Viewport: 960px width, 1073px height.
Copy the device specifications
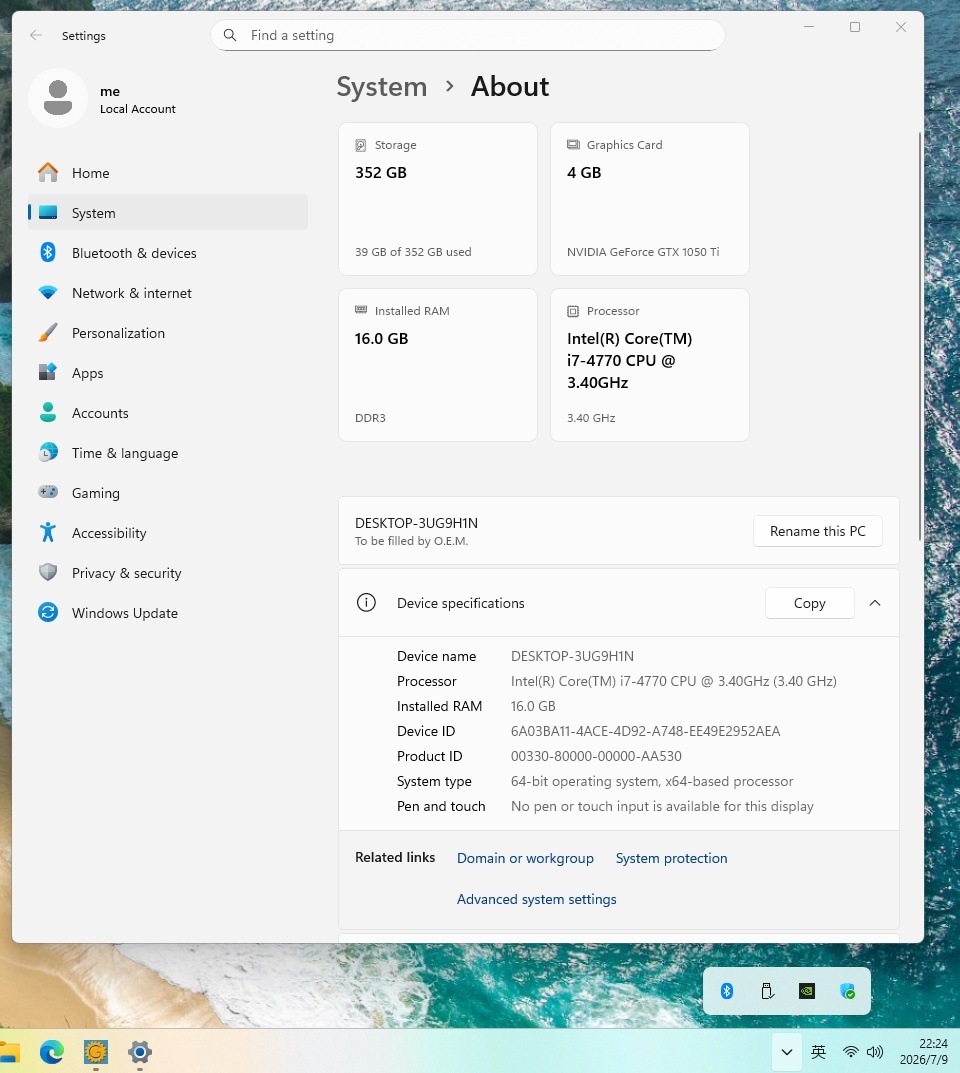(x=809, y=603)
